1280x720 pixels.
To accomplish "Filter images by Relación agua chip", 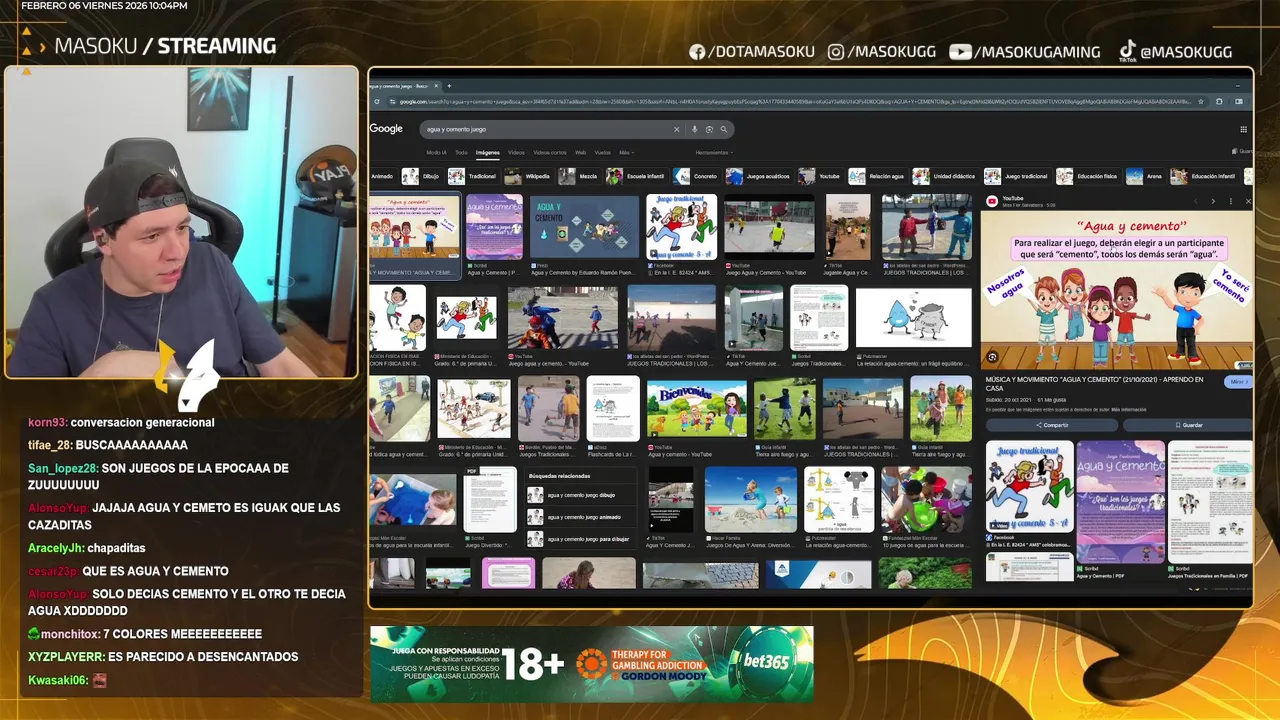I will [876, 176].
